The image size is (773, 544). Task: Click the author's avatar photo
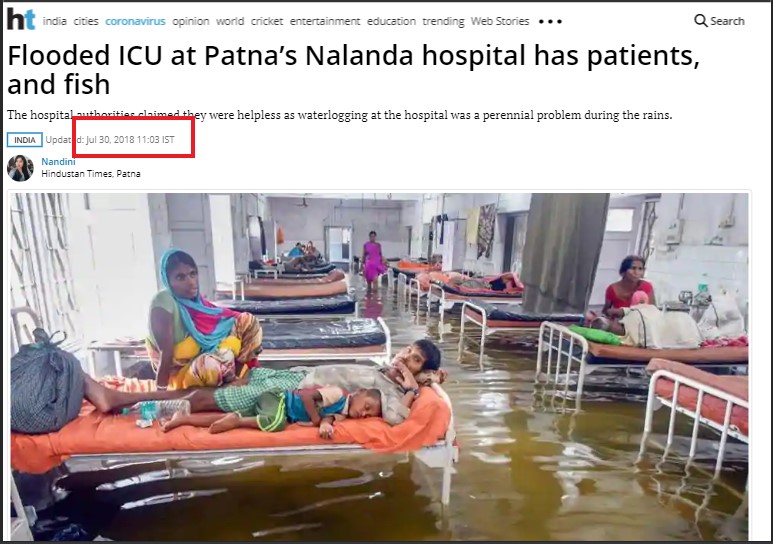pyautogui.click(x=20, y=168)
